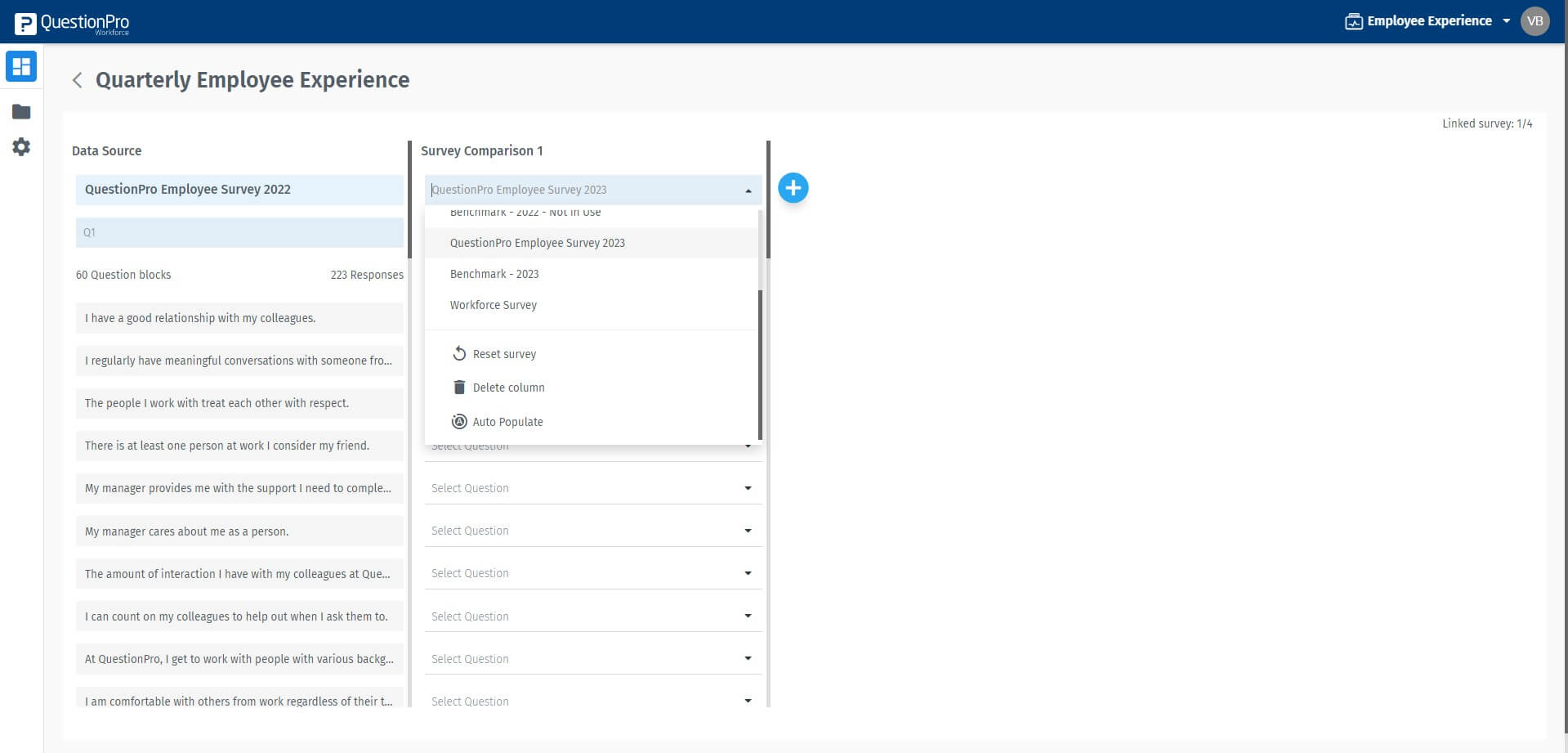This screenshot has width=1568, height=753.
Task: Pick QuestionPro Employee Survey 2023 option
Action: pos(537,243)
